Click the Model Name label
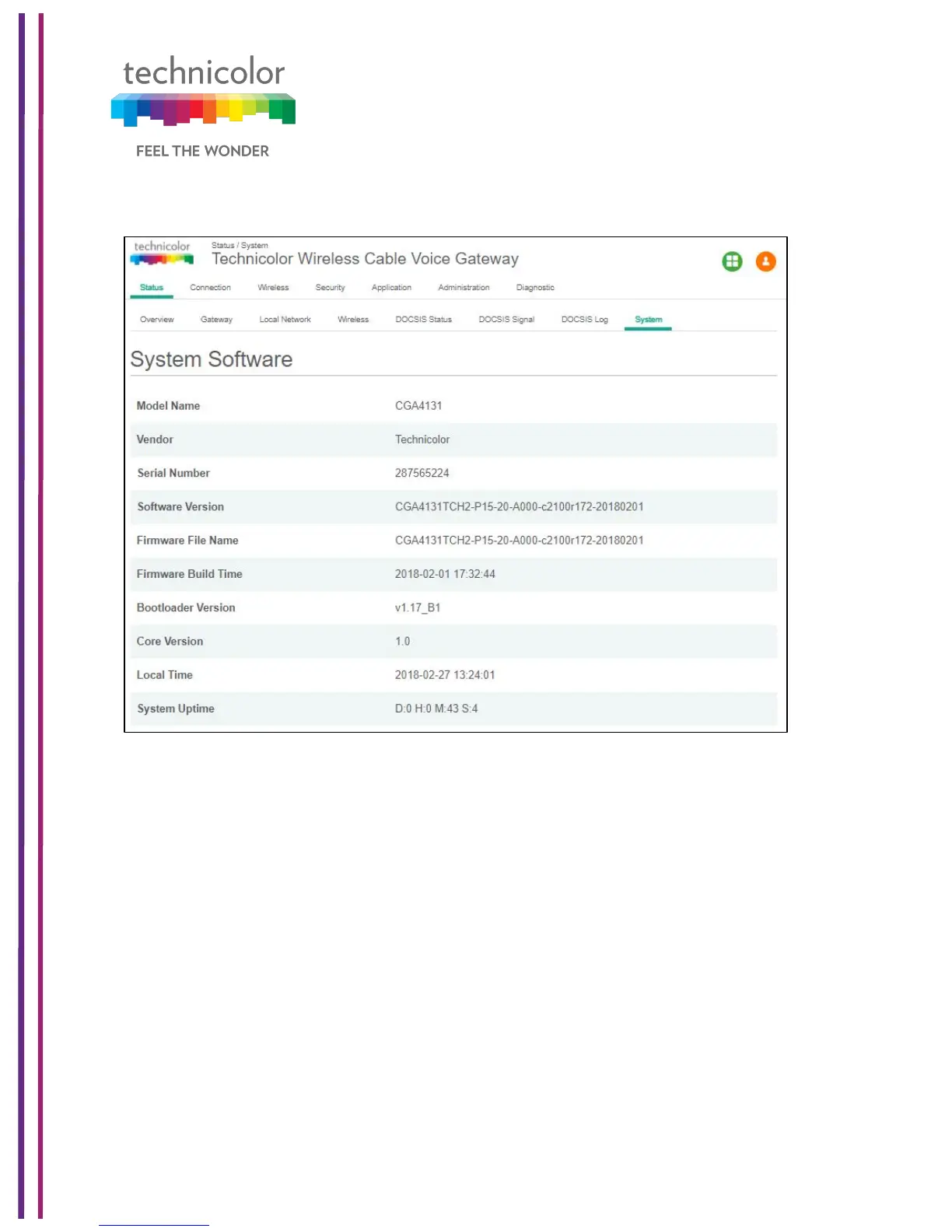 click(x=168, y=406)
